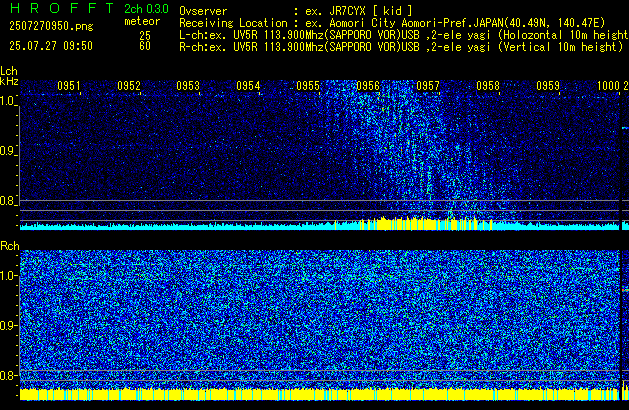Click the 0954 time marker
This screenshot has width=629, height=410.
pyautogui.click(x=248, y=86)
